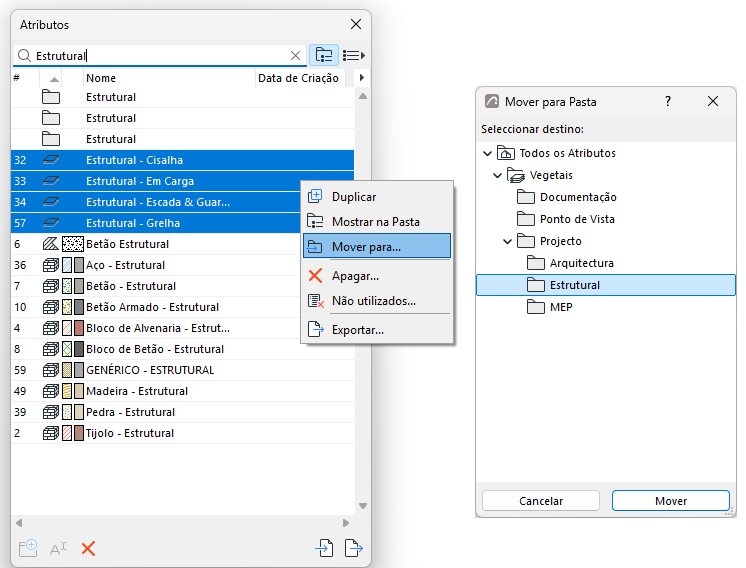Click building material icon of Bloco de Betão
The image size is (746, 568).
click(x=51, y=349)
